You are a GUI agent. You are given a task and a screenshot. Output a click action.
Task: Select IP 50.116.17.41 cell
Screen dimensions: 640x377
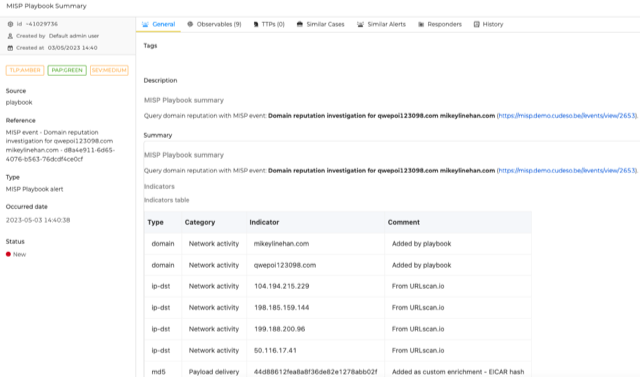coord(275,350)
